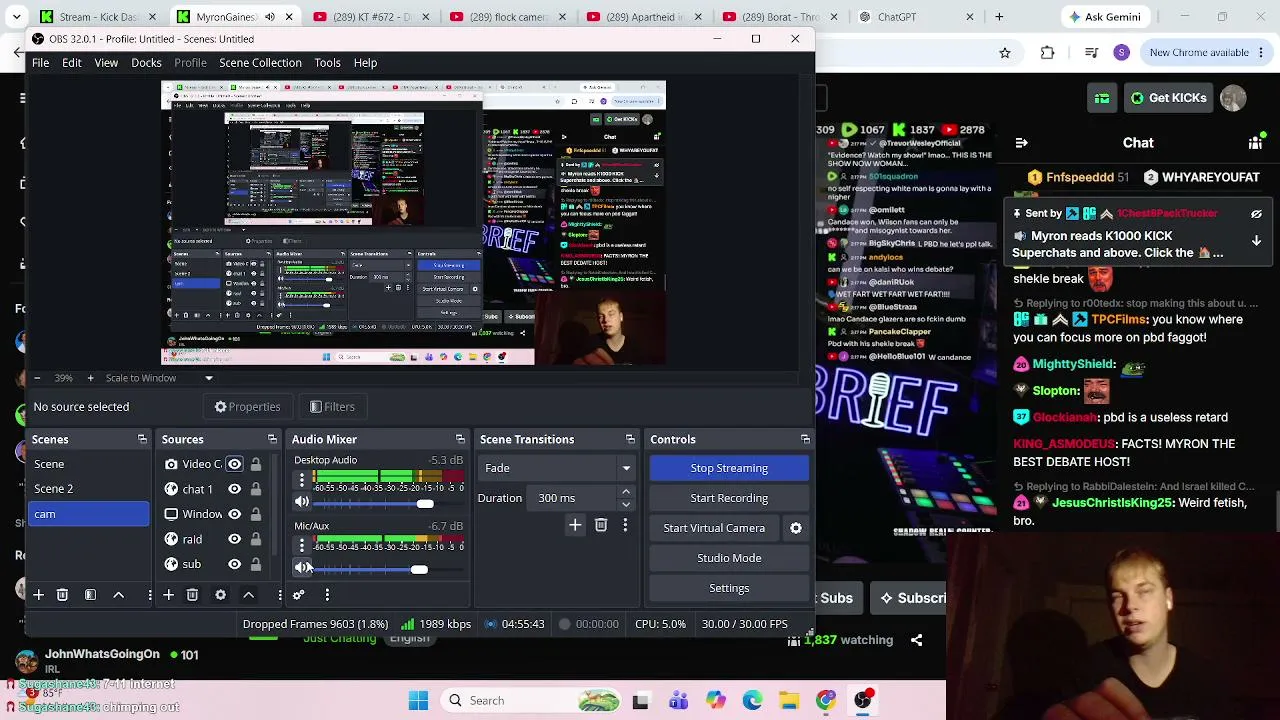Float the Scene Transitions dock icon

coord(630,439)
